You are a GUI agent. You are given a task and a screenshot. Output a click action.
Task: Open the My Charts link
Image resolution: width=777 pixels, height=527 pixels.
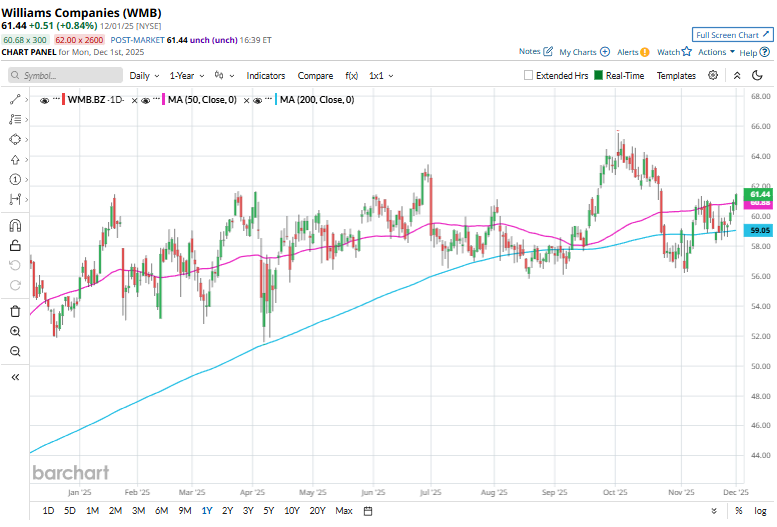[x=584, y=52]
